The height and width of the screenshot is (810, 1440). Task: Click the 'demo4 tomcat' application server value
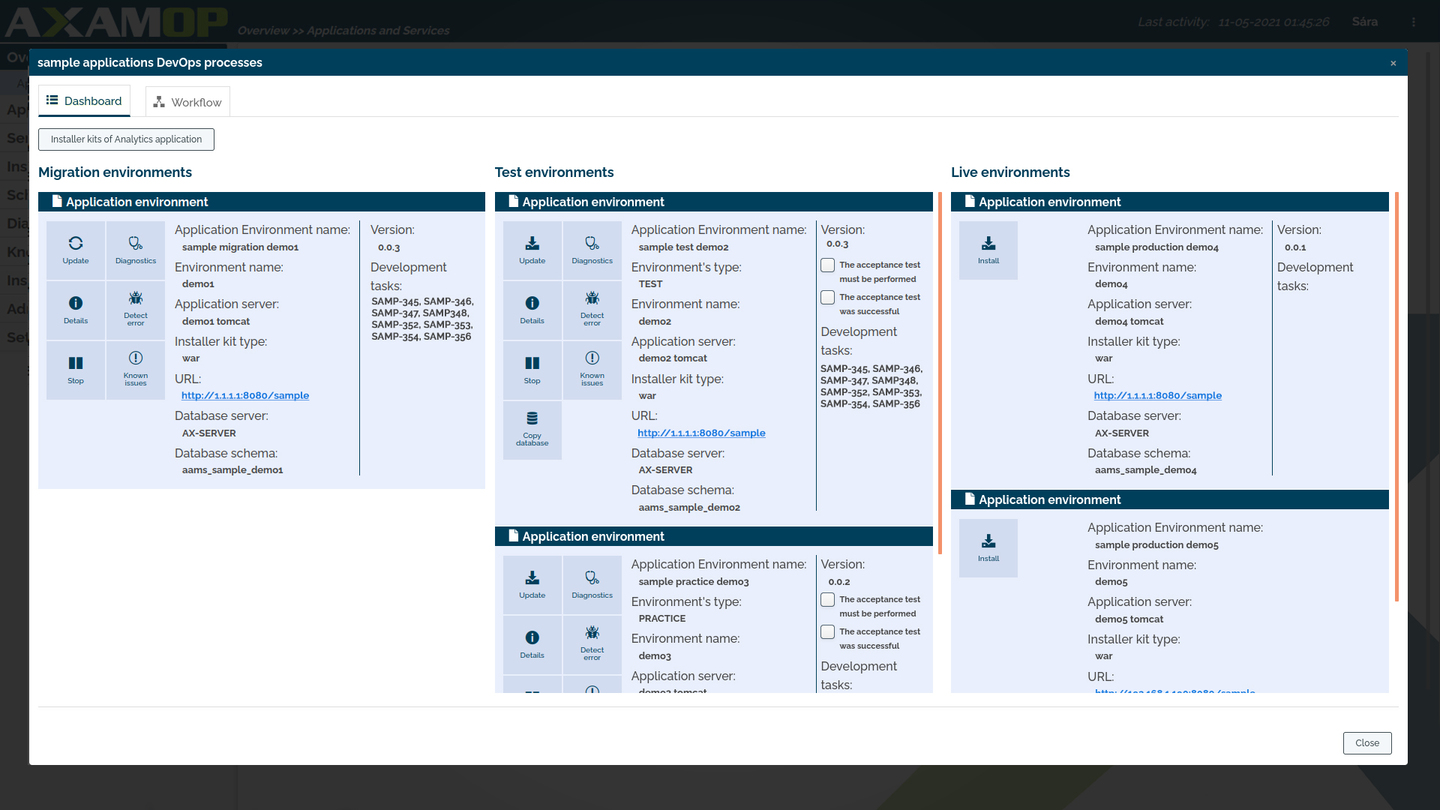(x=1130, y=322)
